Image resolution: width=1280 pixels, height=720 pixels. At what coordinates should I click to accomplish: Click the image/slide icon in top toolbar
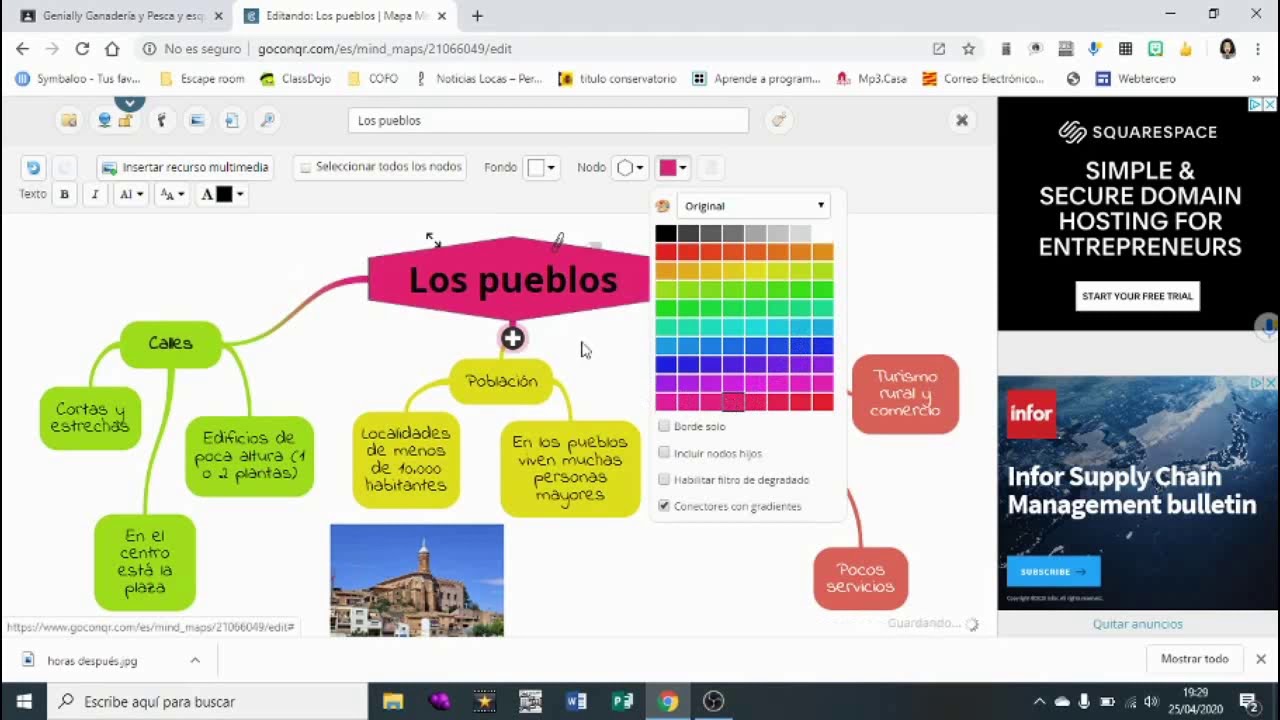click(197, 120)
